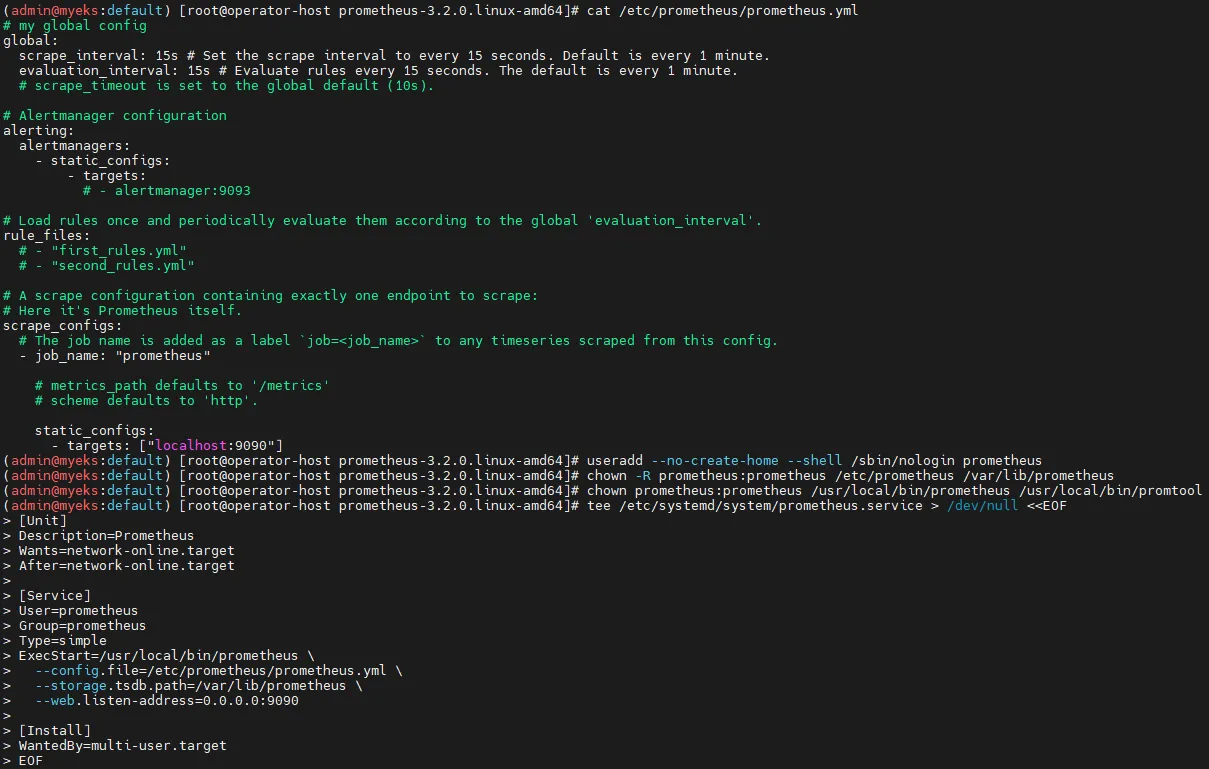The width and height of the screenshot is (1209, 769).
Task: Click the '/dev/null' redirect target
Action: coord(982,505)
